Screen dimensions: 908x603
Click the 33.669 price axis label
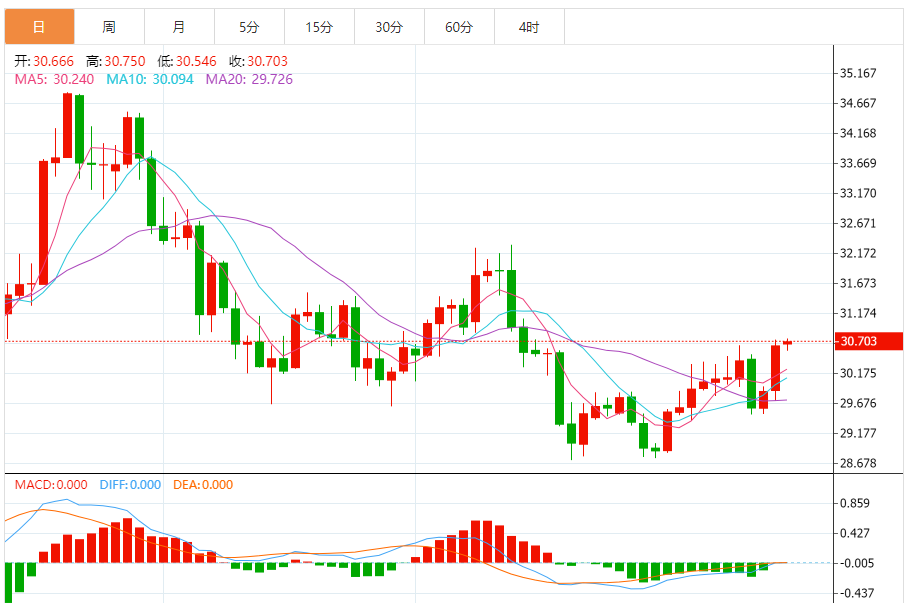pyautogui.click(x=858, y=163)
